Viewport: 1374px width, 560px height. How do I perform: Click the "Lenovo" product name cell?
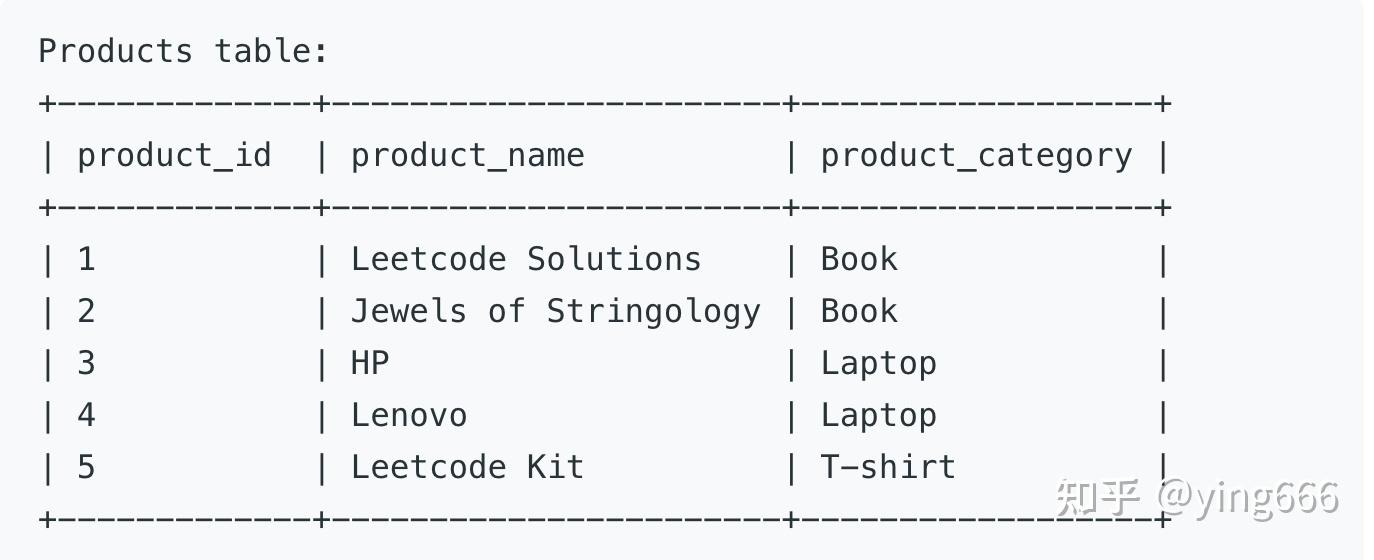pyautogui.click(x=408, y=415)
